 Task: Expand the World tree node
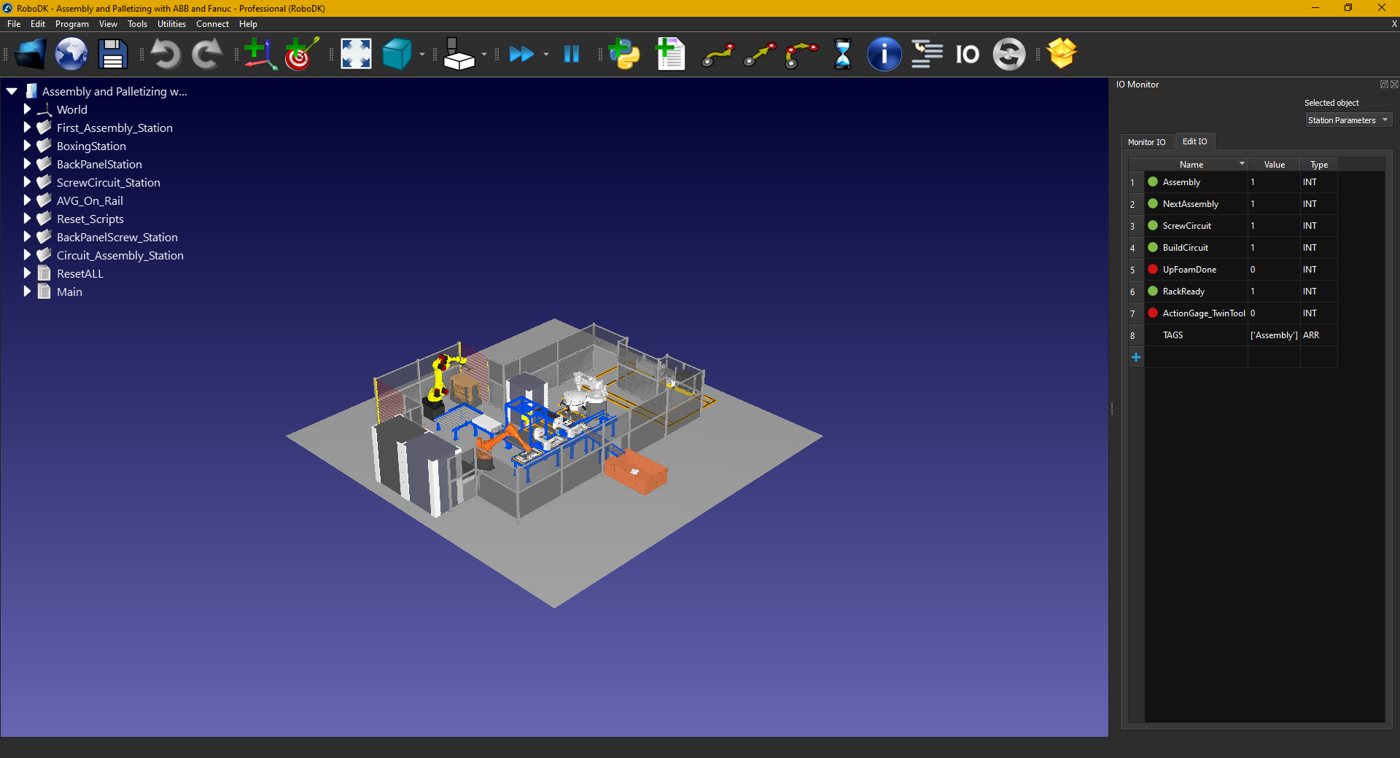click(x=27, y=109)
